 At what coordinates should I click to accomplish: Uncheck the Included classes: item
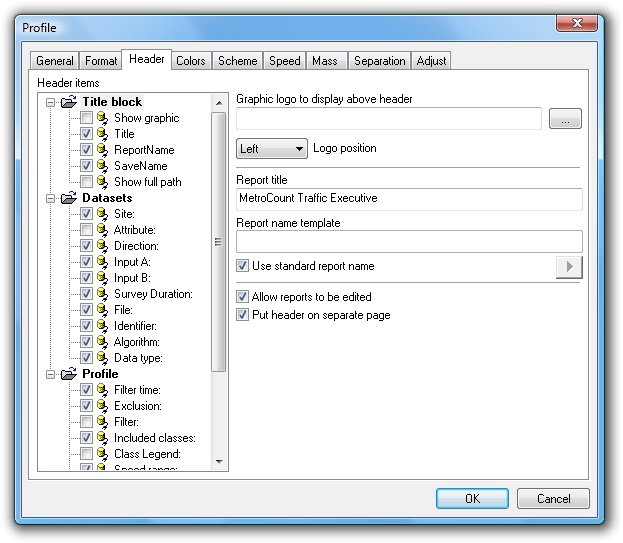[x=86, y=437]
